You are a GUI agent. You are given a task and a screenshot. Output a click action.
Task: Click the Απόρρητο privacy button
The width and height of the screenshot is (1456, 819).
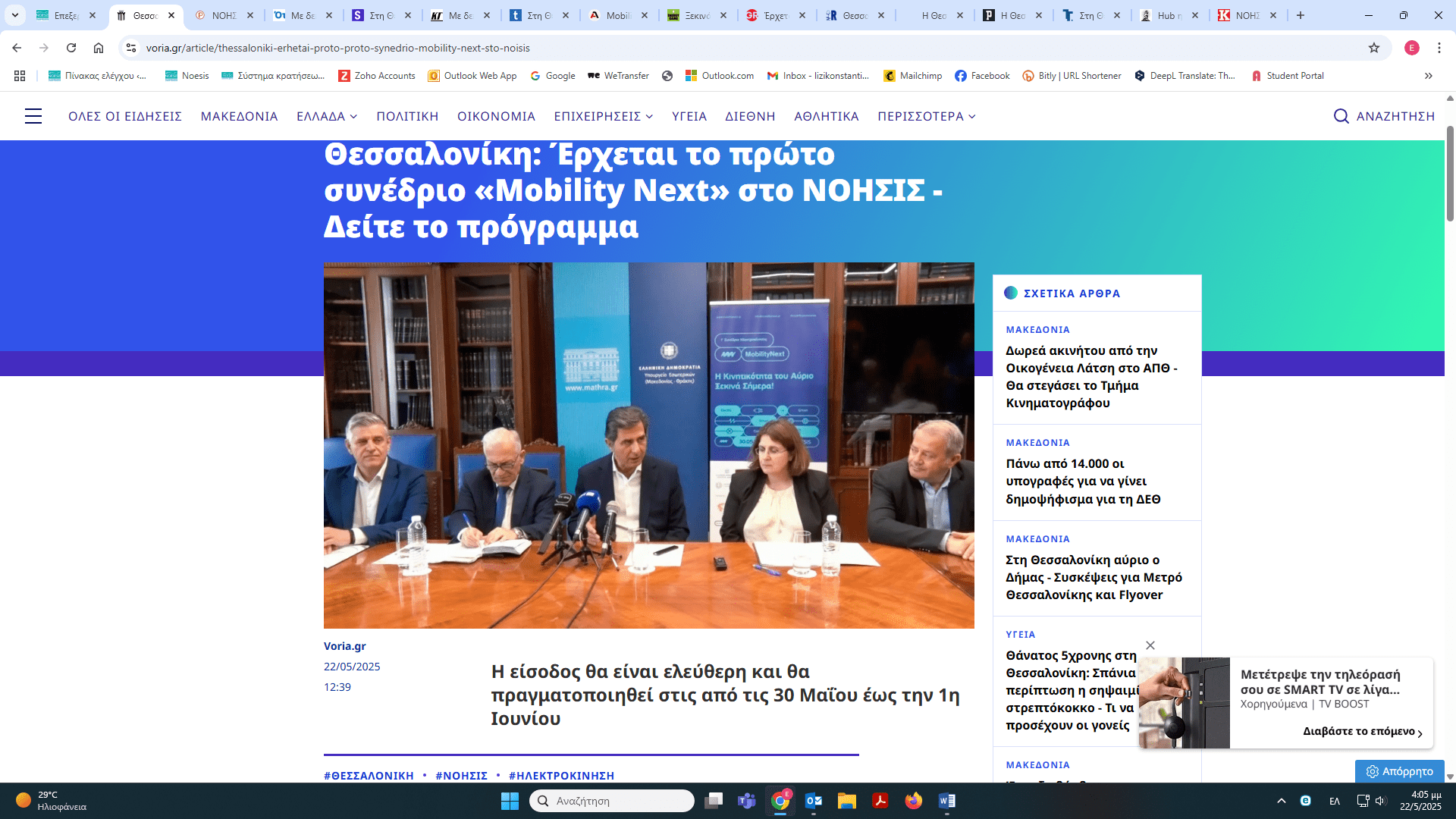point(1400,771)
